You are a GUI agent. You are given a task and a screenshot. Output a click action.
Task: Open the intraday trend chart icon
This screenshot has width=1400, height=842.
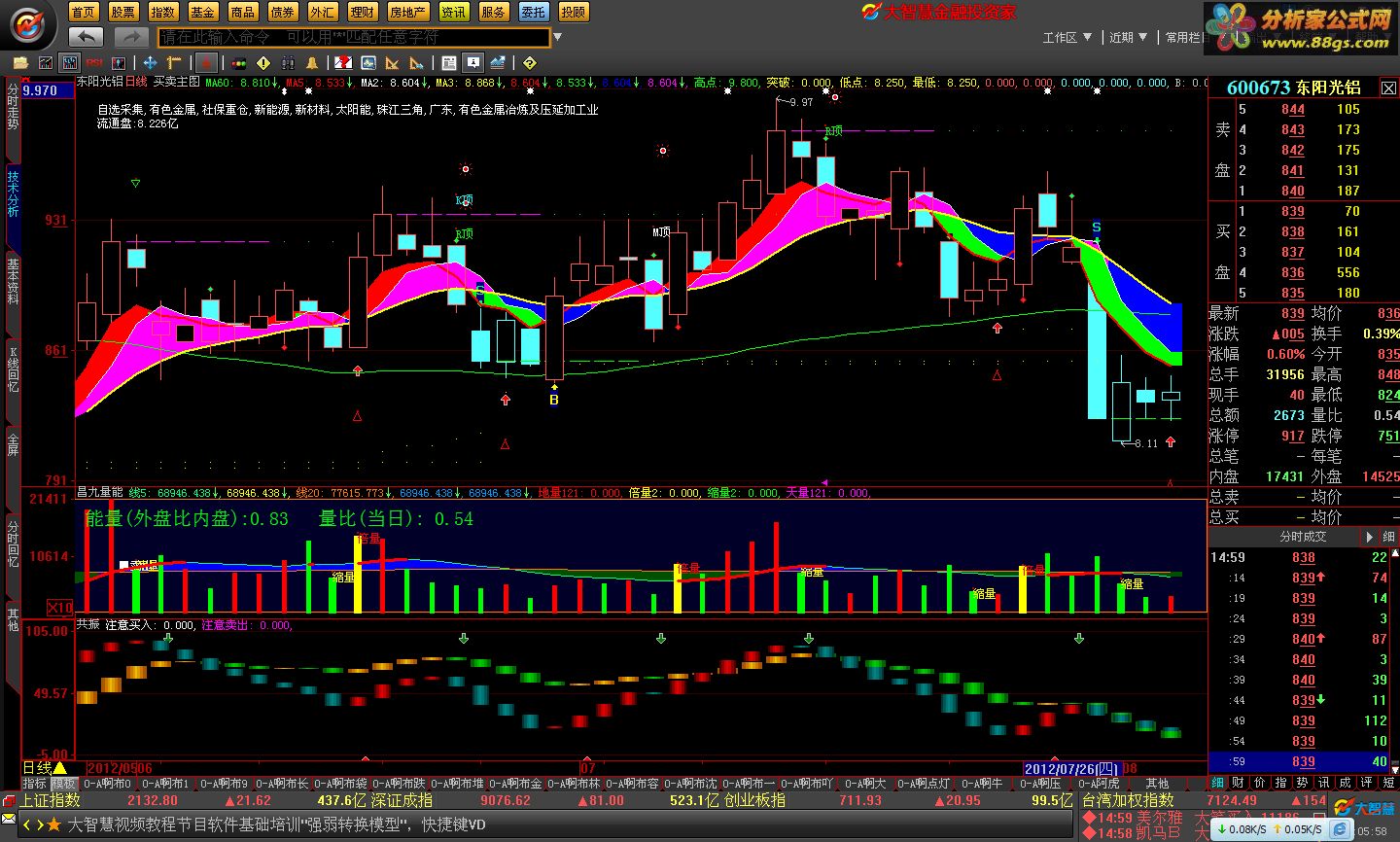pyautogui.click(x=45, y=63)
